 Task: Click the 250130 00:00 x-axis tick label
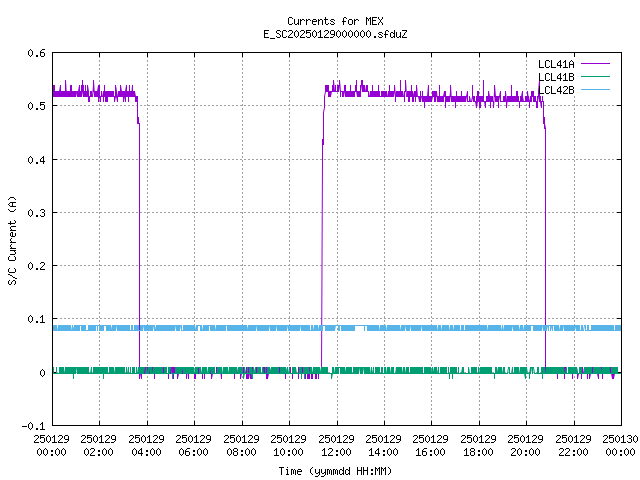click(x=620, y=446)
